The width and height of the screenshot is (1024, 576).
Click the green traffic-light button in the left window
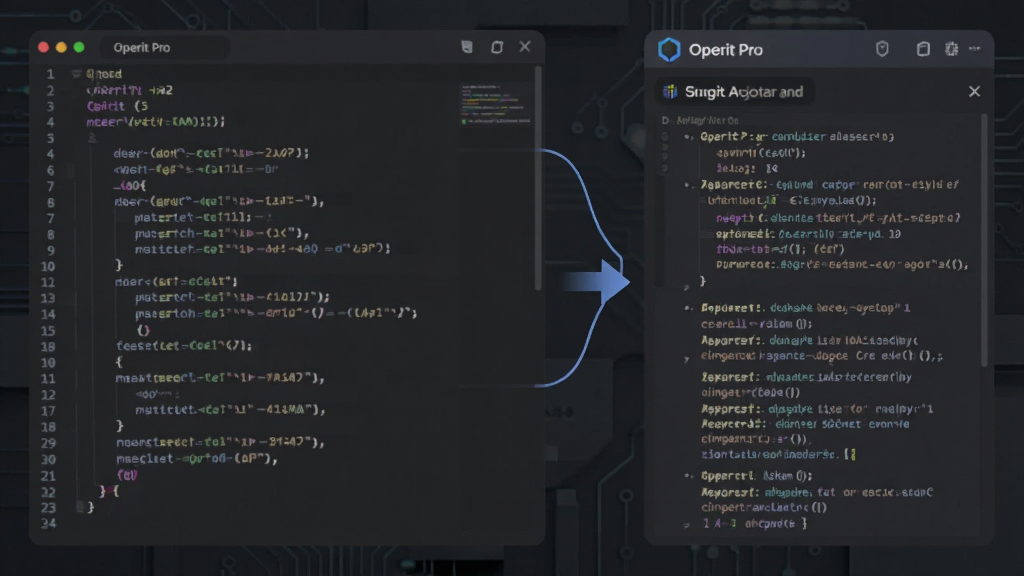[79, 47]
